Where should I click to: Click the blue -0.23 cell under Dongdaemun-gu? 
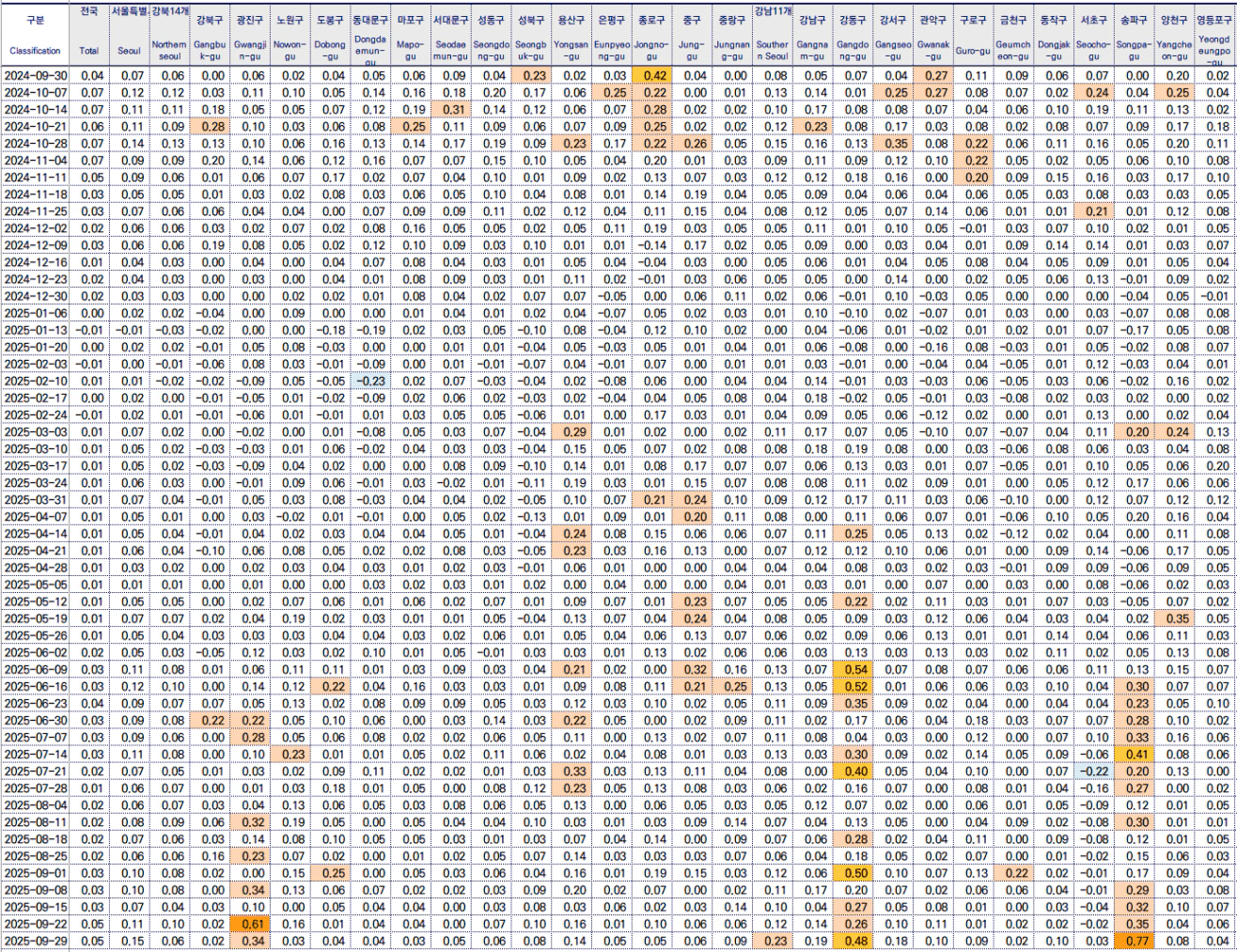click(x=370, y=381)
